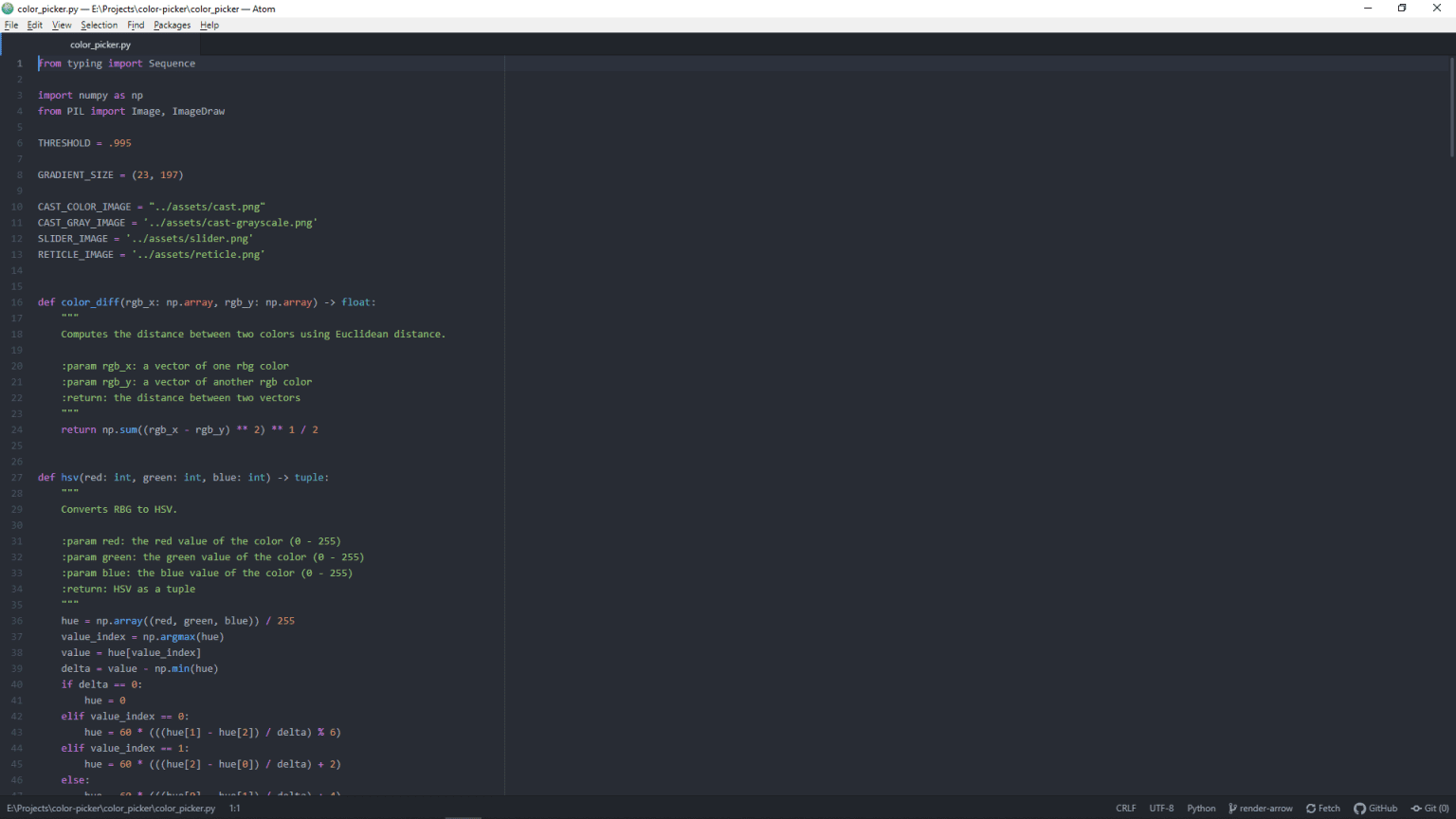Viewport: 1456px width, 819px height.
Task: Click the editor's vertical scrollbar
Action: click(1450, 106)
